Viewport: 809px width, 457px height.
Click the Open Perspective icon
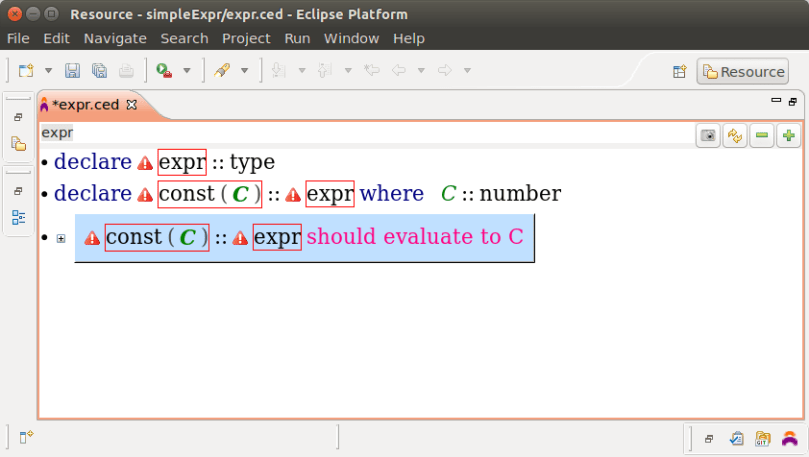pos(679,71)
